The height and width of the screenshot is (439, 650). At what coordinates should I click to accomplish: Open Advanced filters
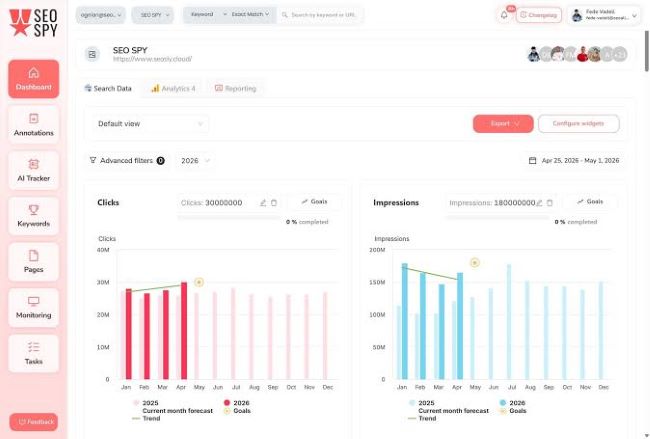[127, 160]
